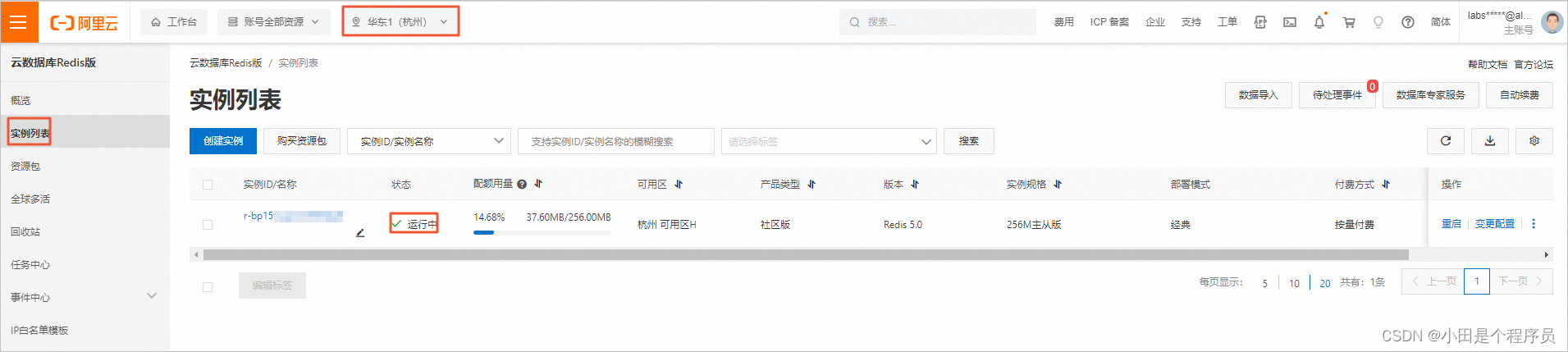The width and height of the screenshot is (1568, 352).
Task: Click the blue 创建实例 button
Action: (x=223, y=141)
